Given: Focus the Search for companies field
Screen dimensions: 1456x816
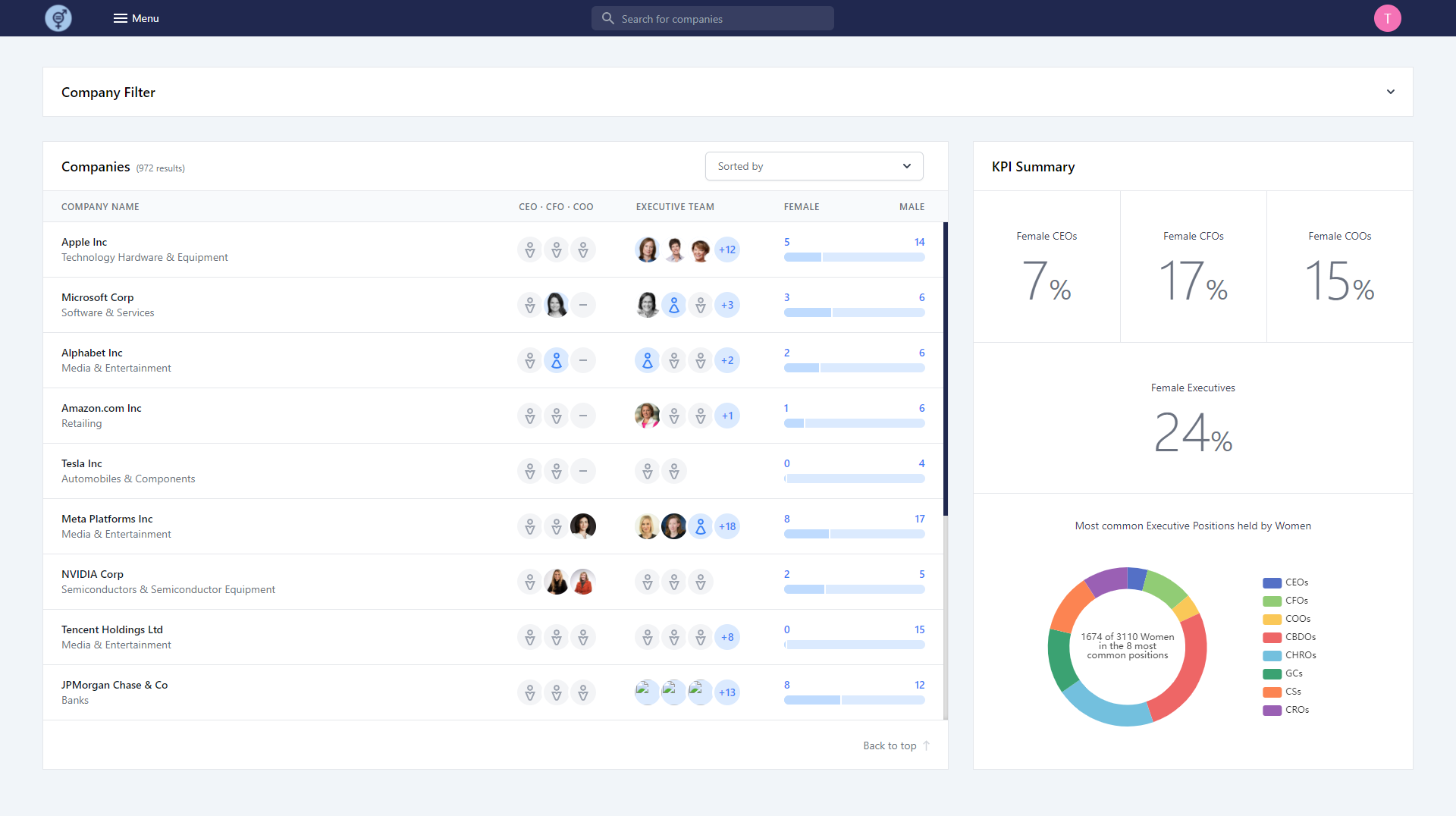Looking at the screenshot, I should click(x=713, y=18).
